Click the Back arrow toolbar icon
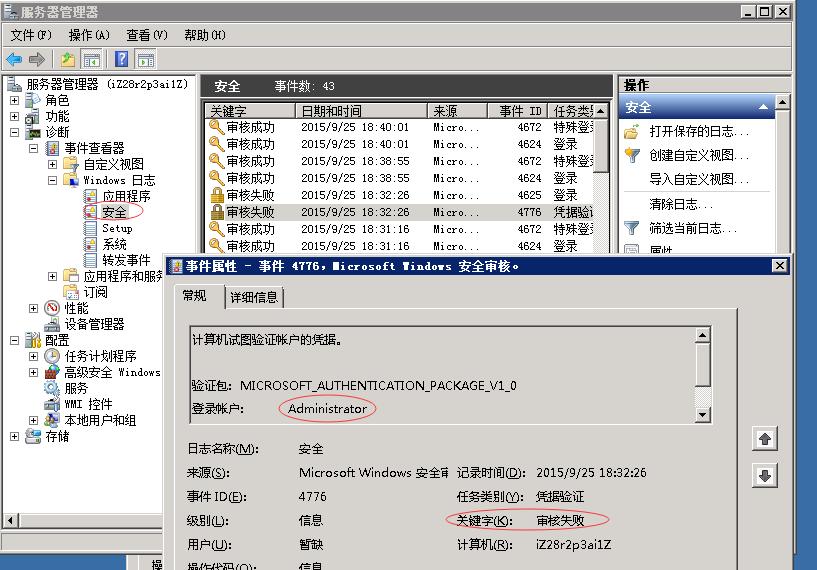The height and width of the screenshot is (570, 817). pyautogui.click(x=14, y=59)
